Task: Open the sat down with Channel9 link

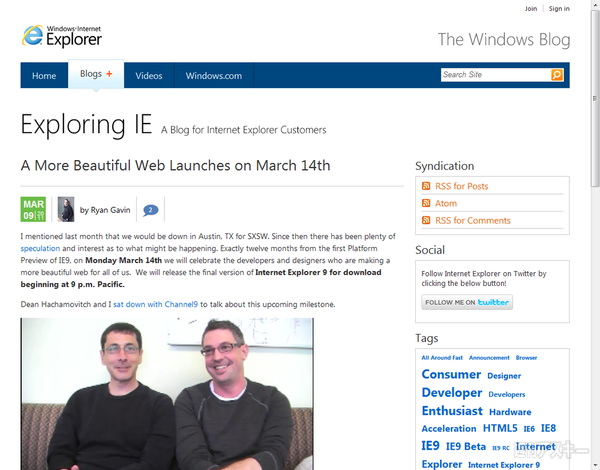Action: [155, 305]
